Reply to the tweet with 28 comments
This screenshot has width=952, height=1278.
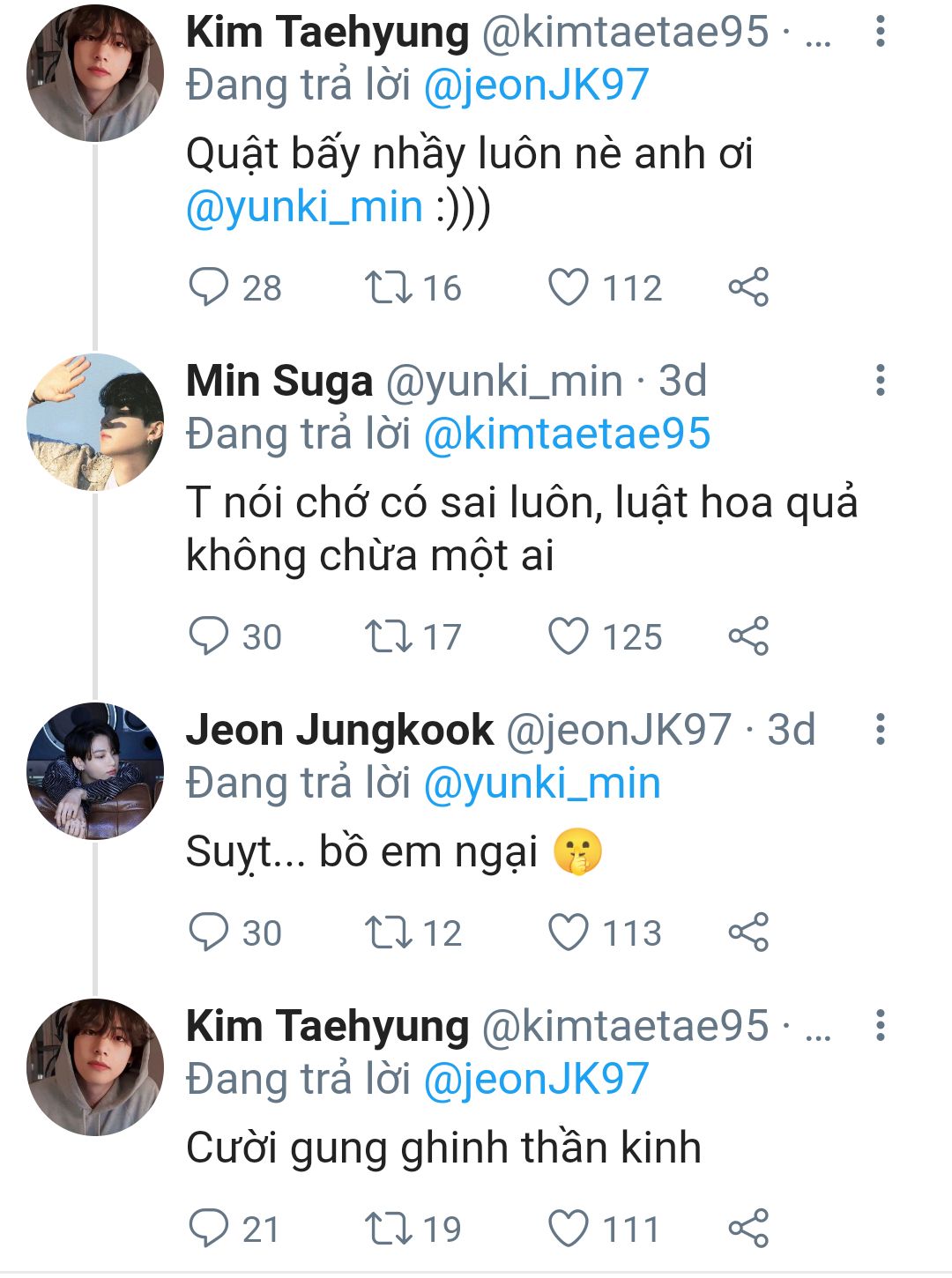(x=209, y=287)
